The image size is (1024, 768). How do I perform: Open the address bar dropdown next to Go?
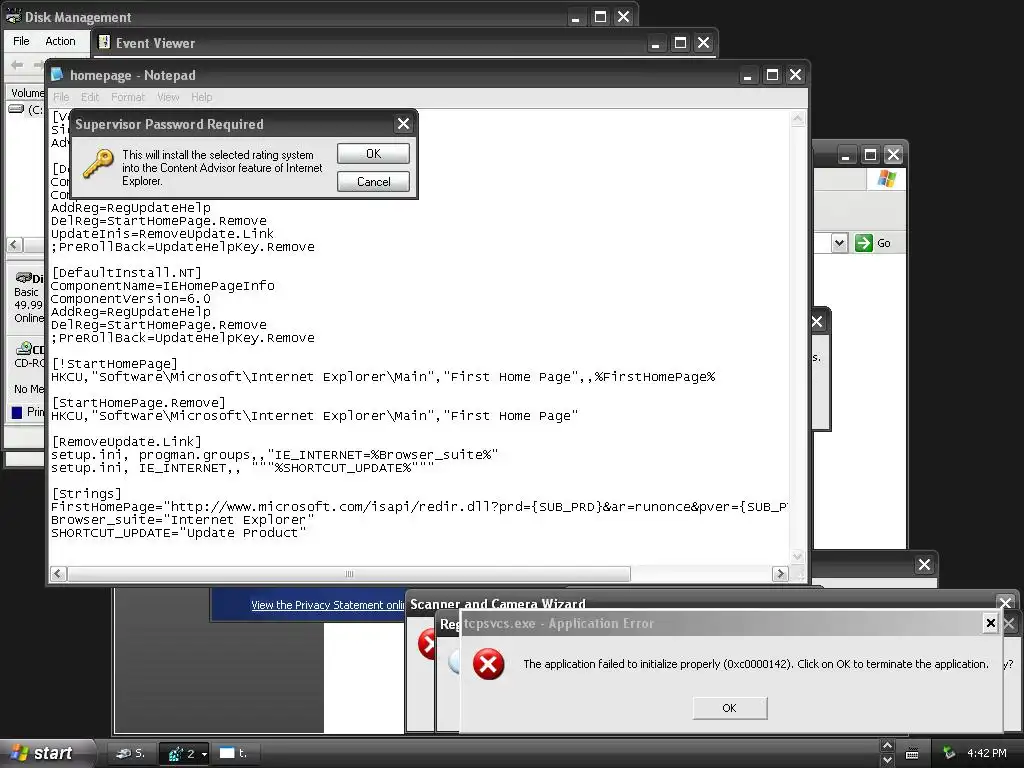pos(839,243)
